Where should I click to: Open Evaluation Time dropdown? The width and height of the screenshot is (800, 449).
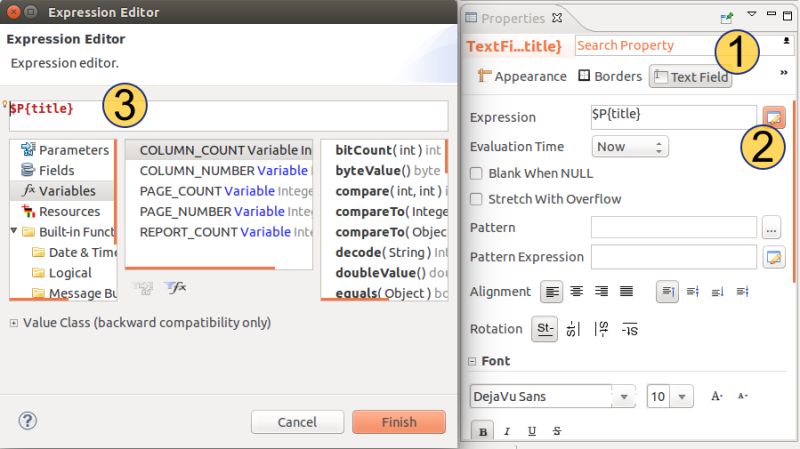click(x=630, y=147)
